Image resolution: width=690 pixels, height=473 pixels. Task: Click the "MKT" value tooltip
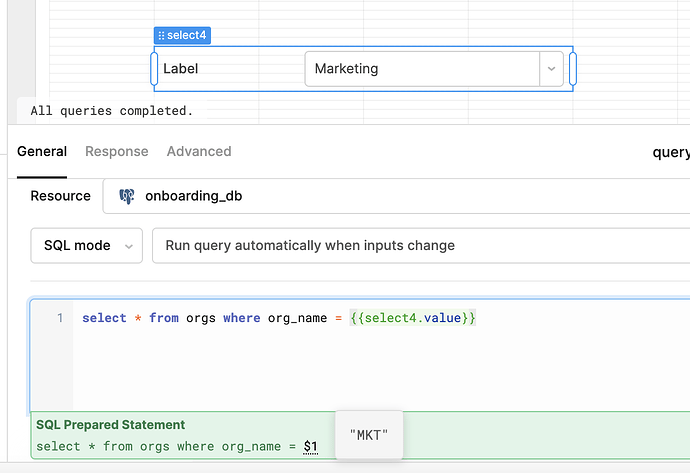click(369, 435)
